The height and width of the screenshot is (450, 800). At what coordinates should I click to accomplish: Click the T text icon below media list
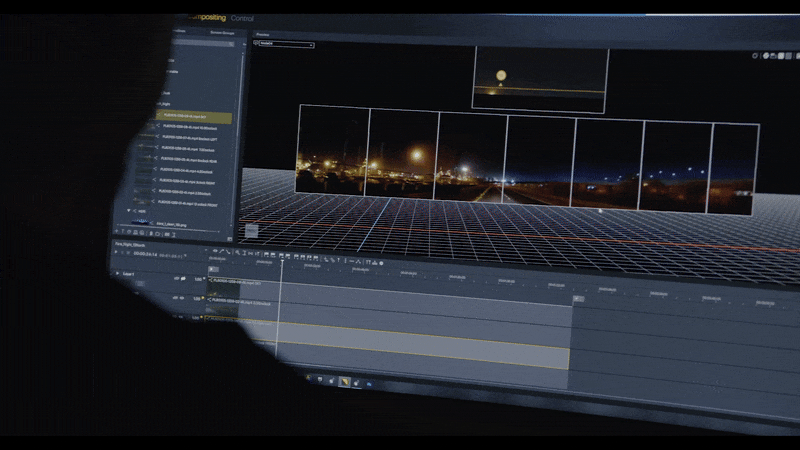tap(123, 232)
